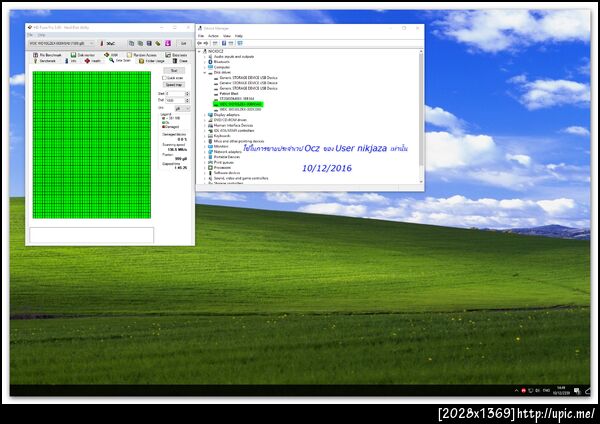Click the End value spinner arrows
600x424 pixels.
(187, 100)
